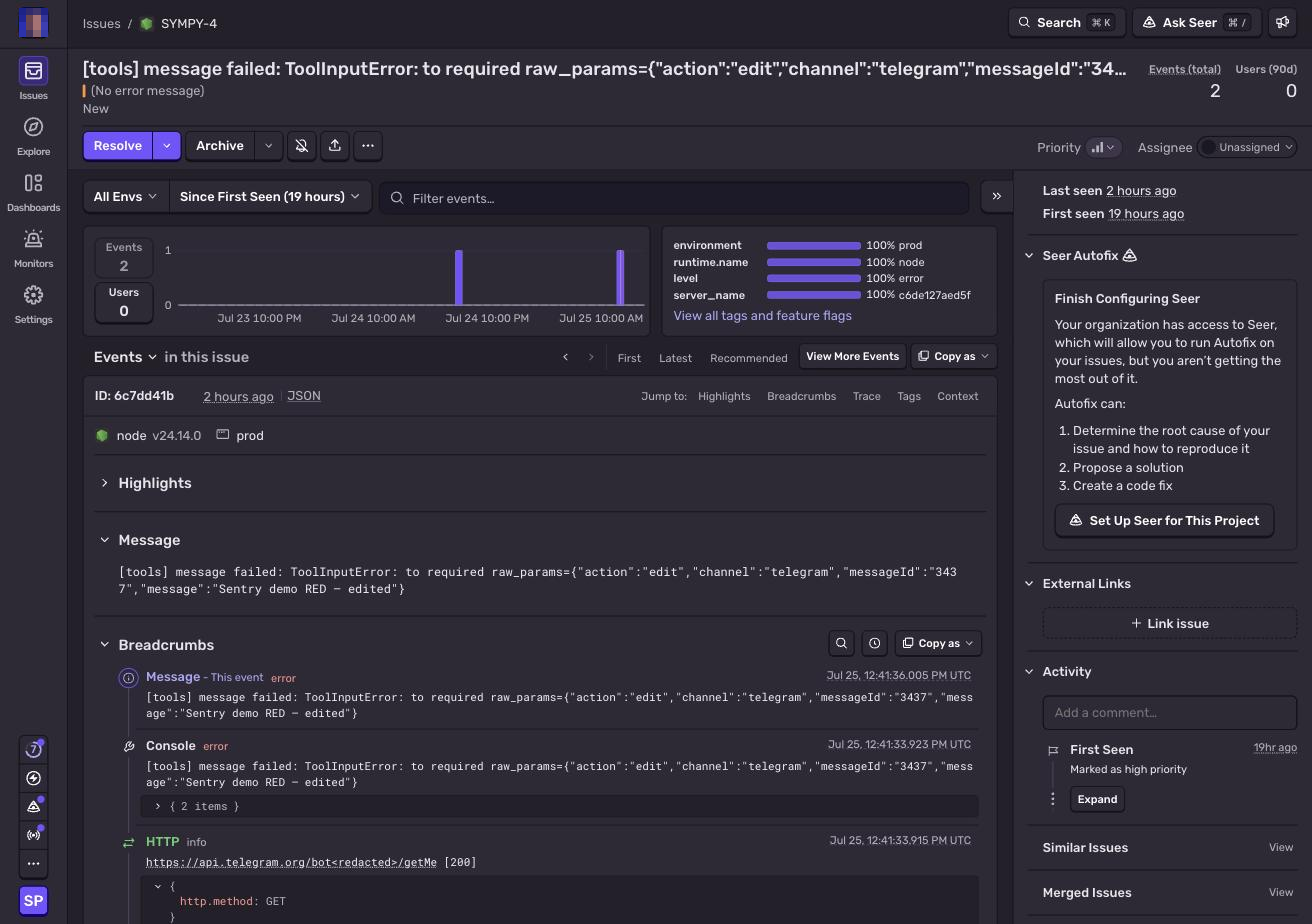Open the event JSON link
The image size is (1312, 924).
[304, 396]
